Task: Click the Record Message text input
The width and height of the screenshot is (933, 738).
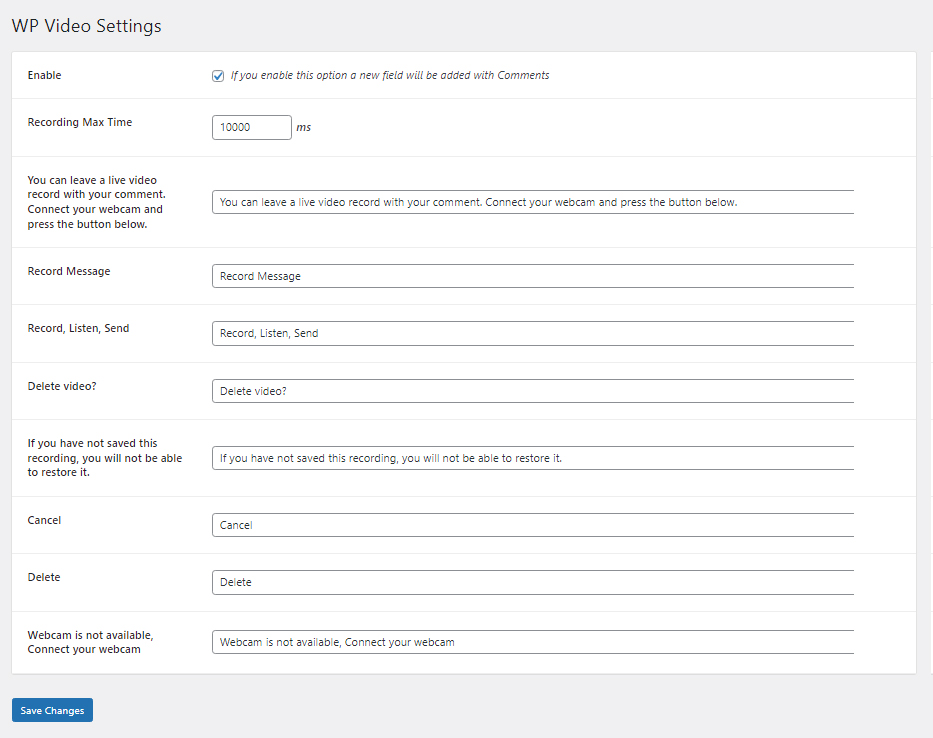Action: tap(532, 276)
